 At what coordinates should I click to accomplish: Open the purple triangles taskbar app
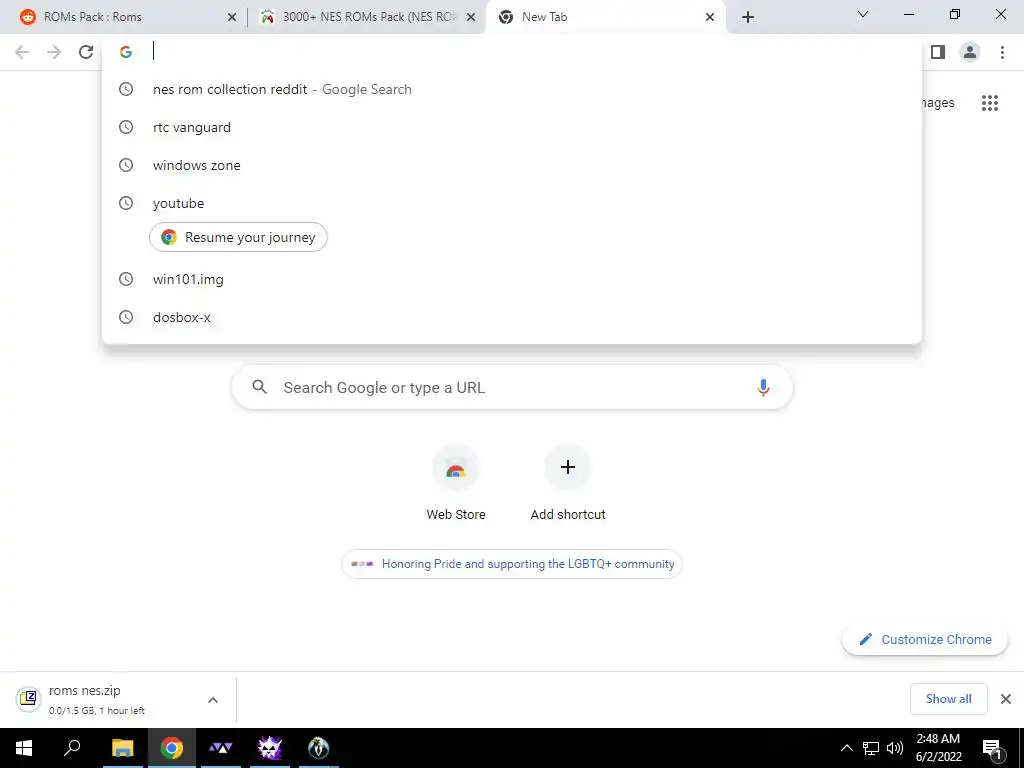coord(221,748)
